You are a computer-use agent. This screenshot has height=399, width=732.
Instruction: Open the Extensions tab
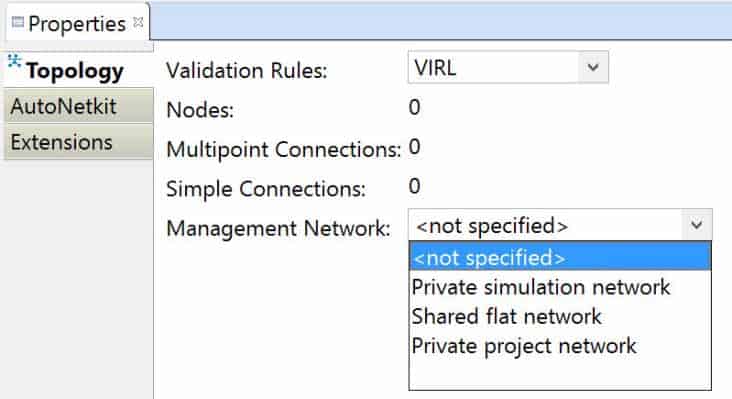pos(78,142)
